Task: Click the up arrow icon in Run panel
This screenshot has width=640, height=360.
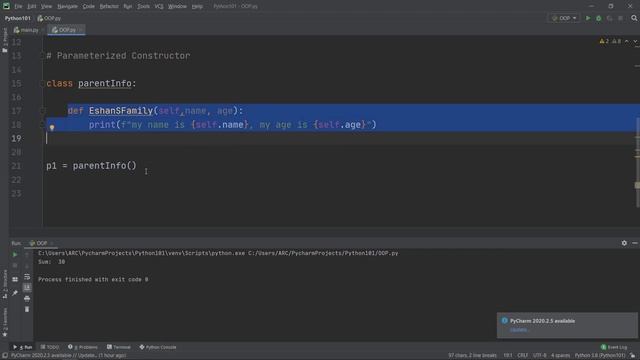Action: pos(27,254)
